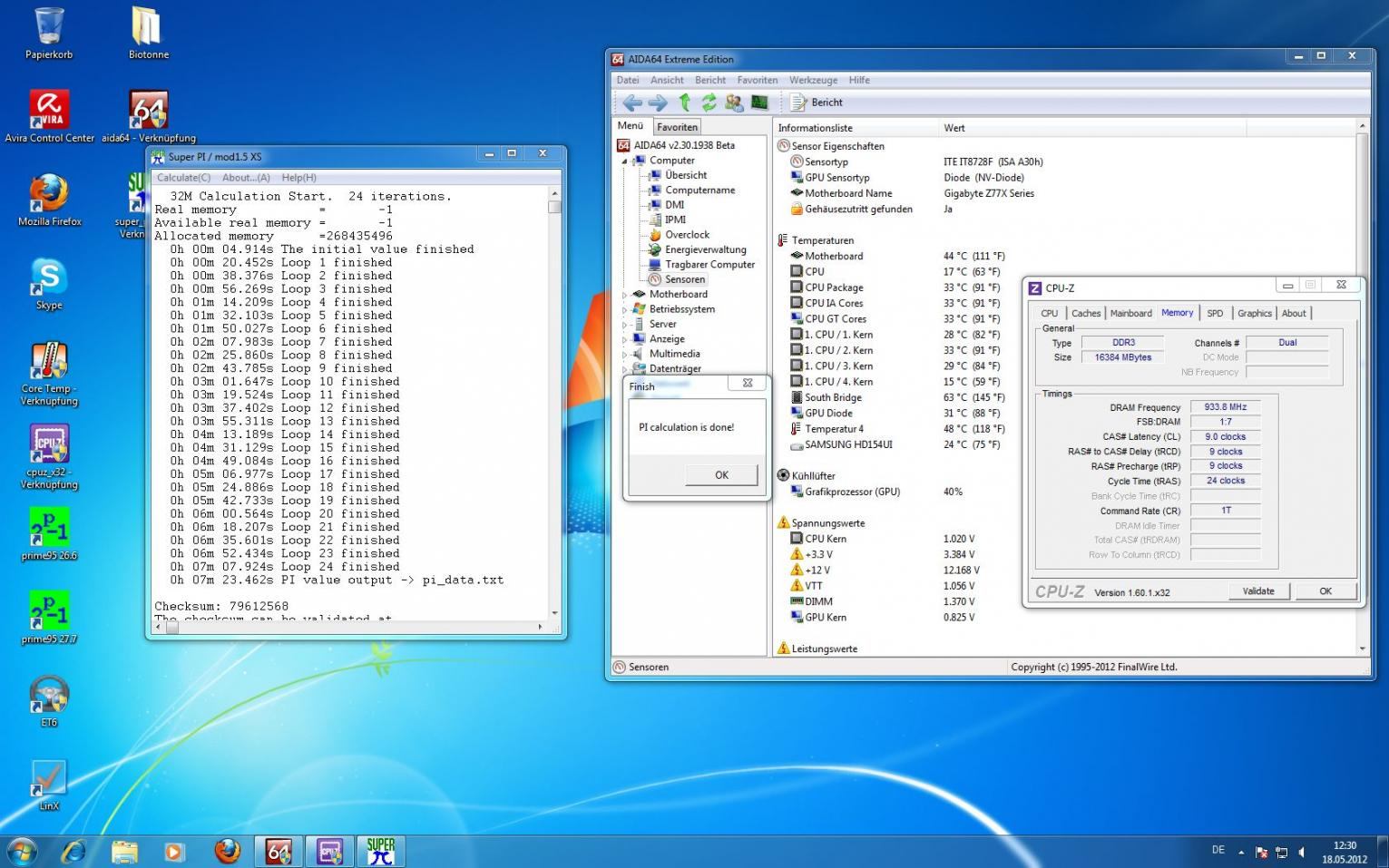Select Computername in AIDA64 tree

point(699,190)
